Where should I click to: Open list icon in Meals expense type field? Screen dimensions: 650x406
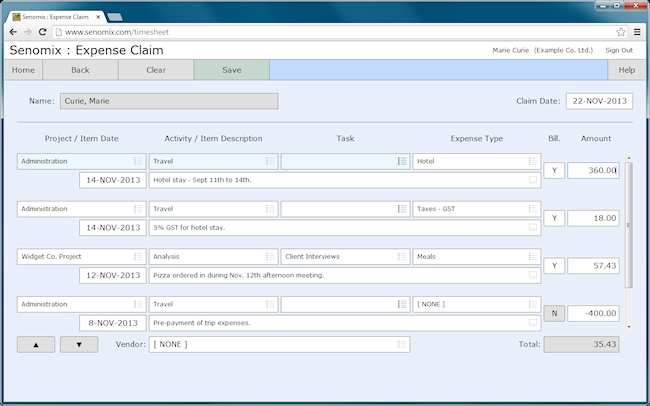tap(533, 257)
